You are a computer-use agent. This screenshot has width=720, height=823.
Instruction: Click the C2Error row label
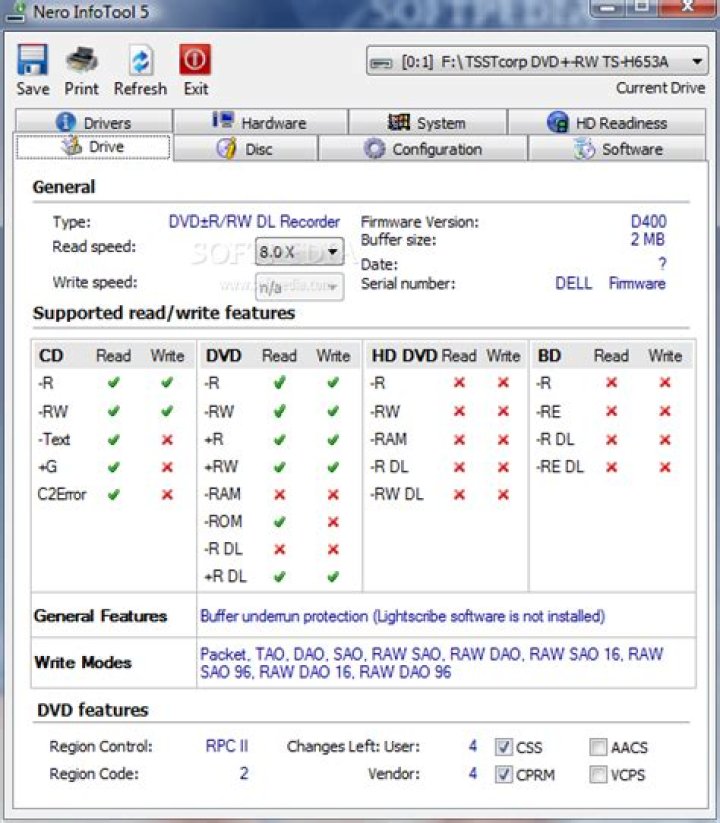pyautogui.click(x=62, y=494)
